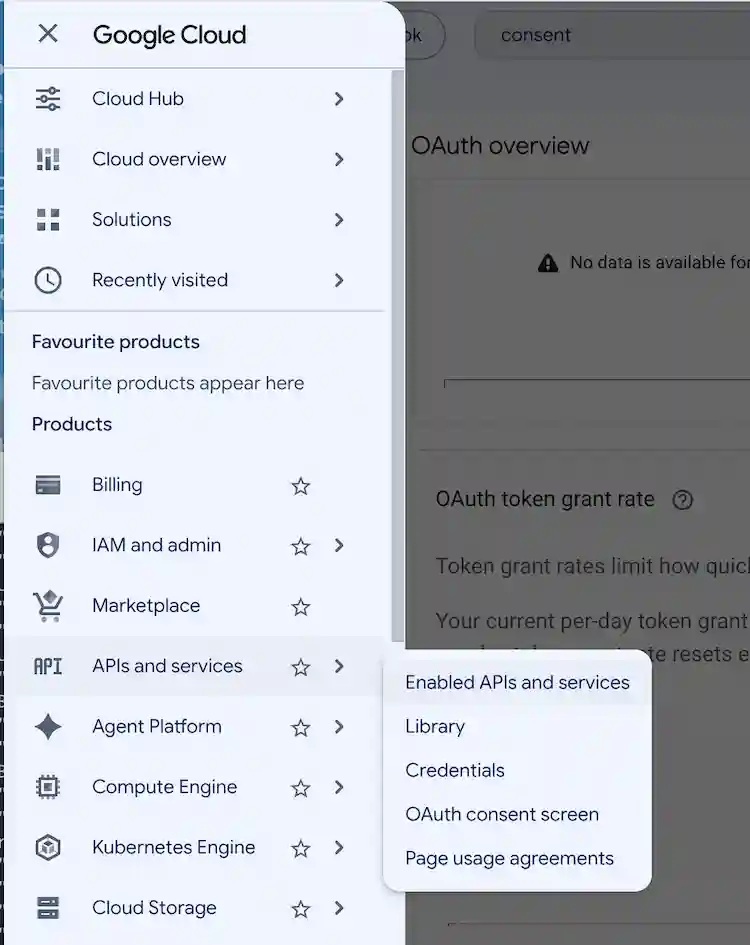This screenshot has height=945, width=750.
Task: Click the Google Cloud logo
Action: [169, 35]
